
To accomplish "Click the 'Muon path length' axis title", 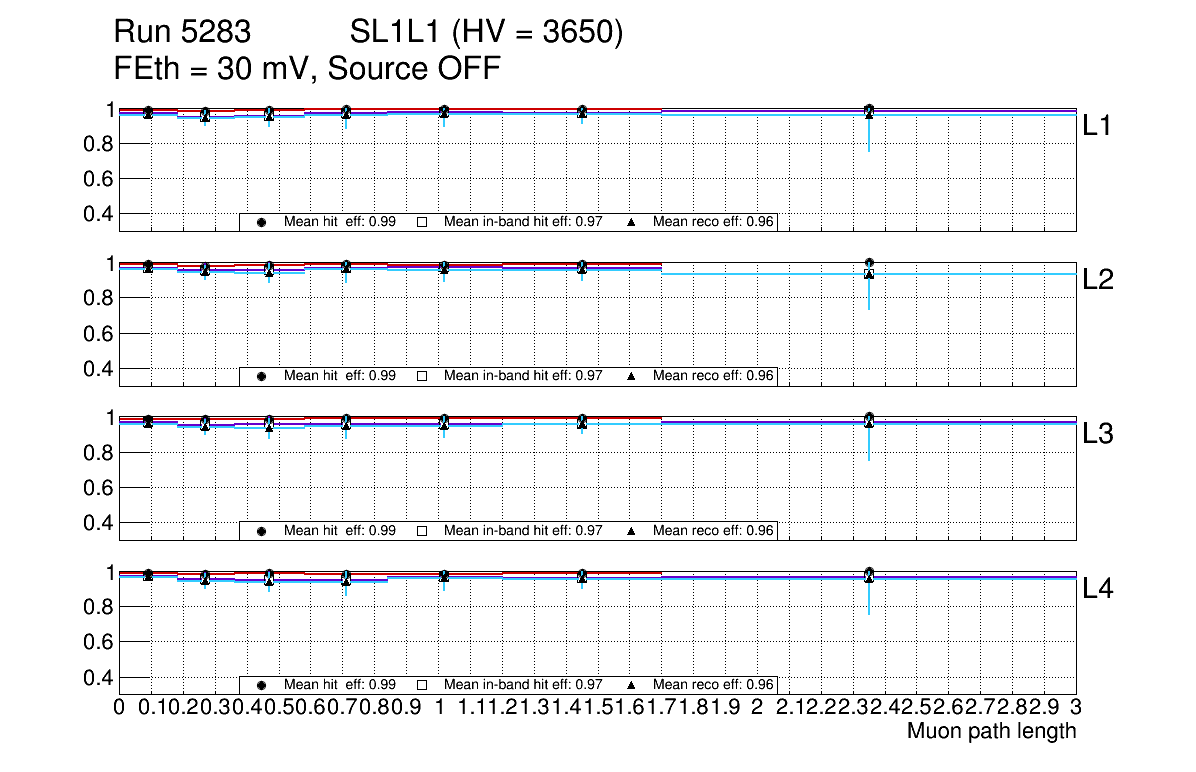I will (991, 731).
